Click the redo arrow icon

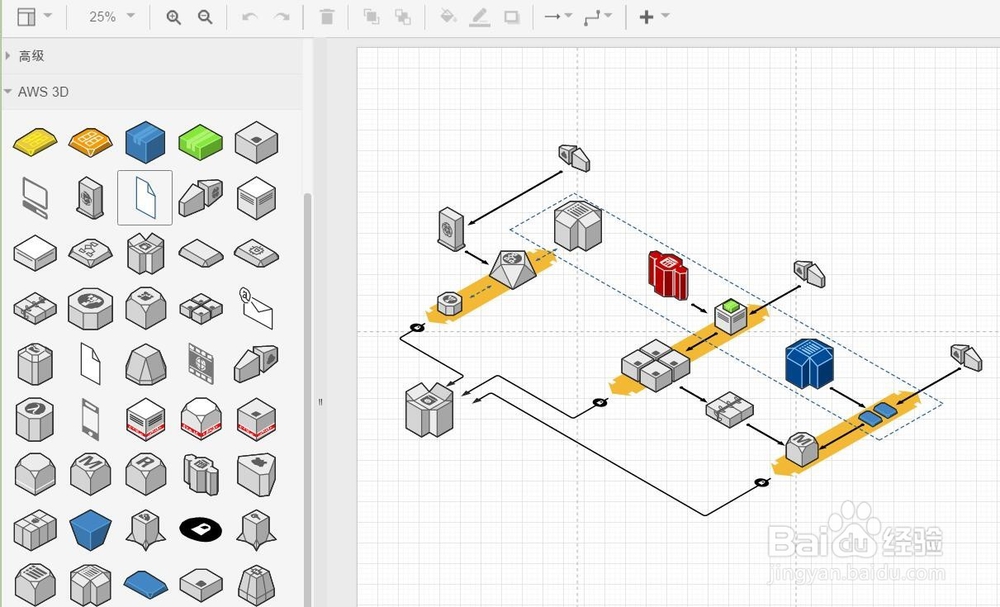click(x=281, y=17)
